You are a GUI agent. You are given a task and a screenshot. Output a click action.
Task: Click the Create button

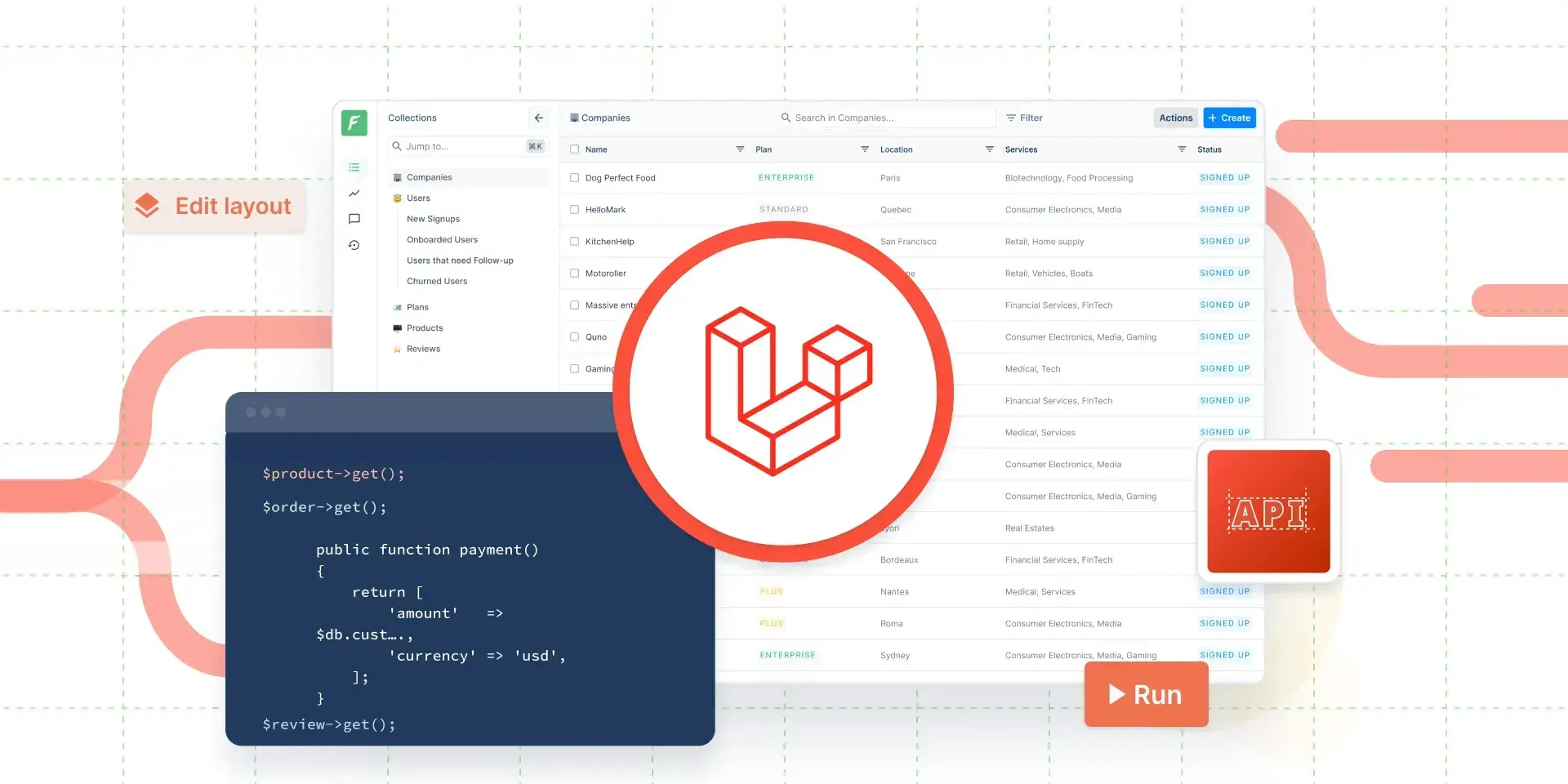pyautogui.click(x=1229, y=118)
